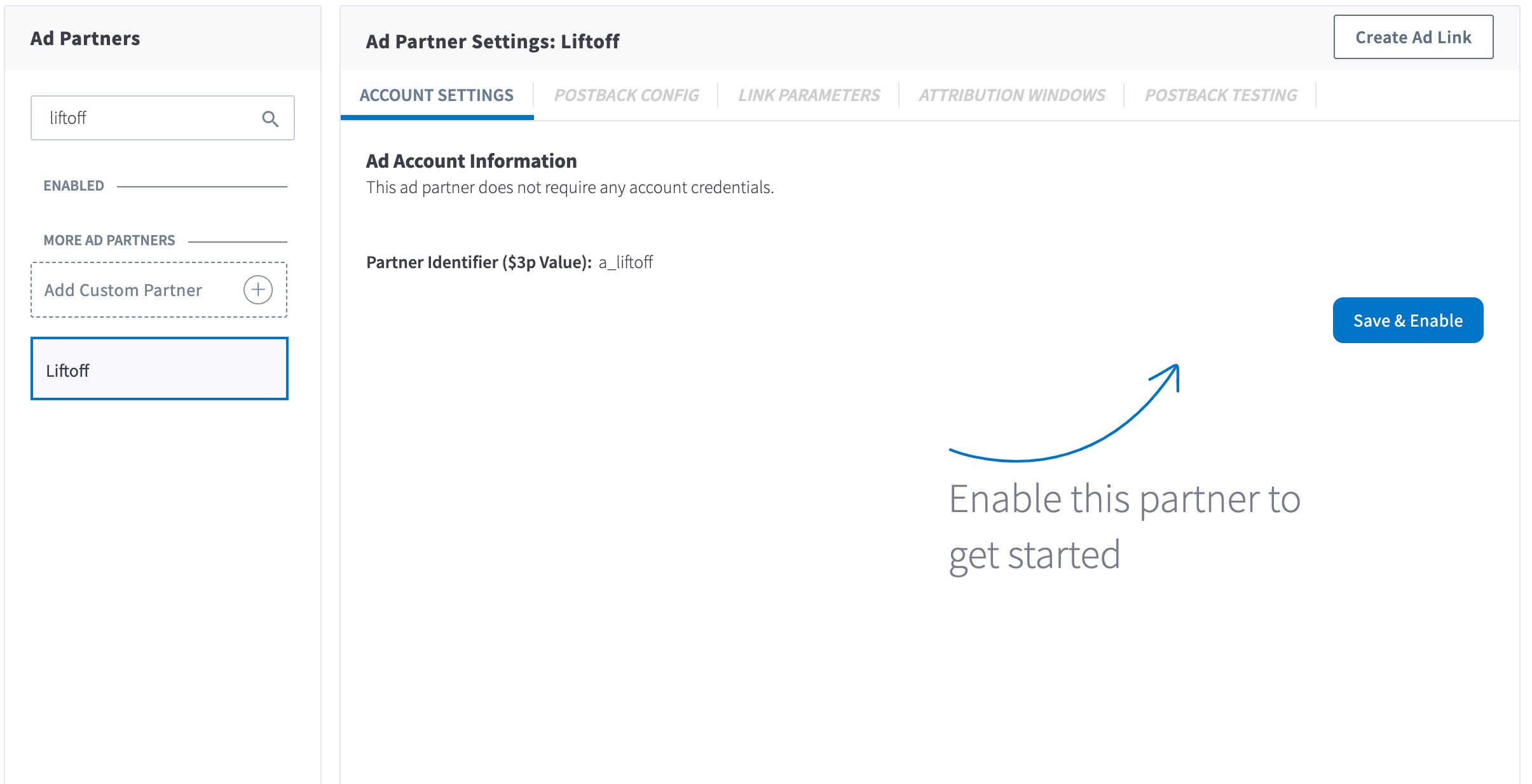Open Create Ad Link
This screenshot has height=784, width=1532.
click(1413, 37)
